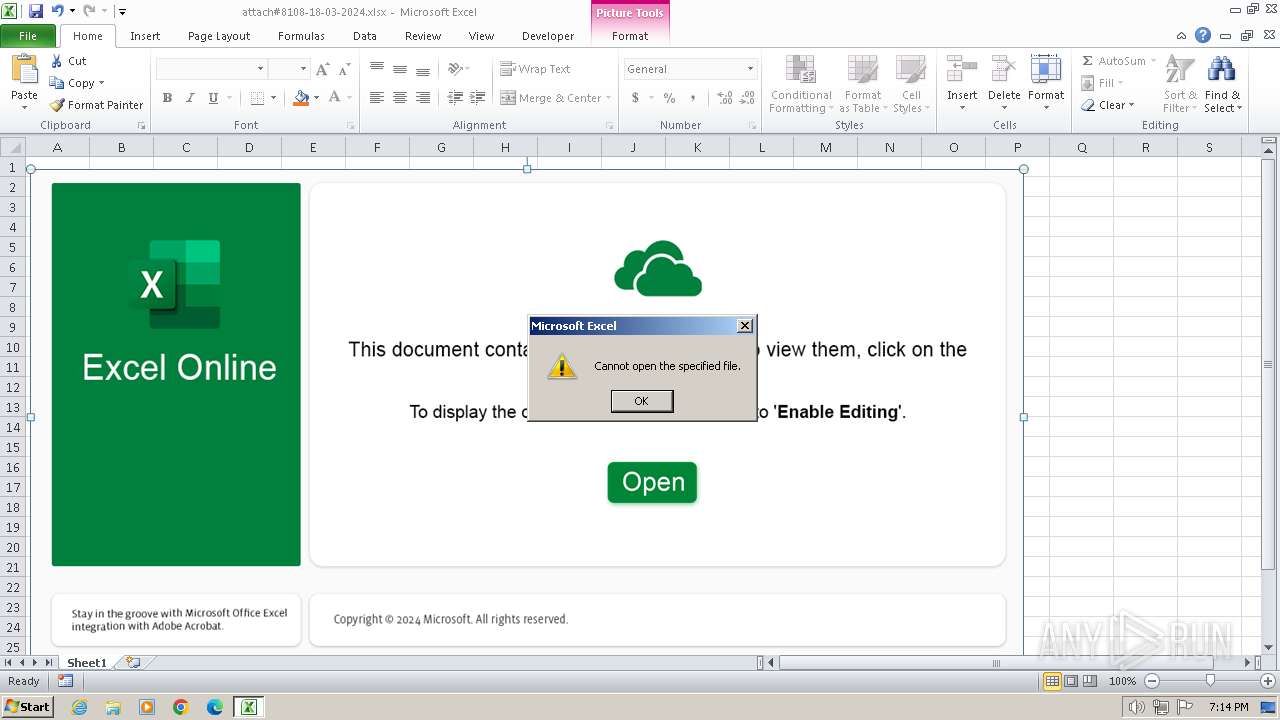Toggle middle vertical alignment
This screenshot has height=720, width=1280.
point(400,69)
